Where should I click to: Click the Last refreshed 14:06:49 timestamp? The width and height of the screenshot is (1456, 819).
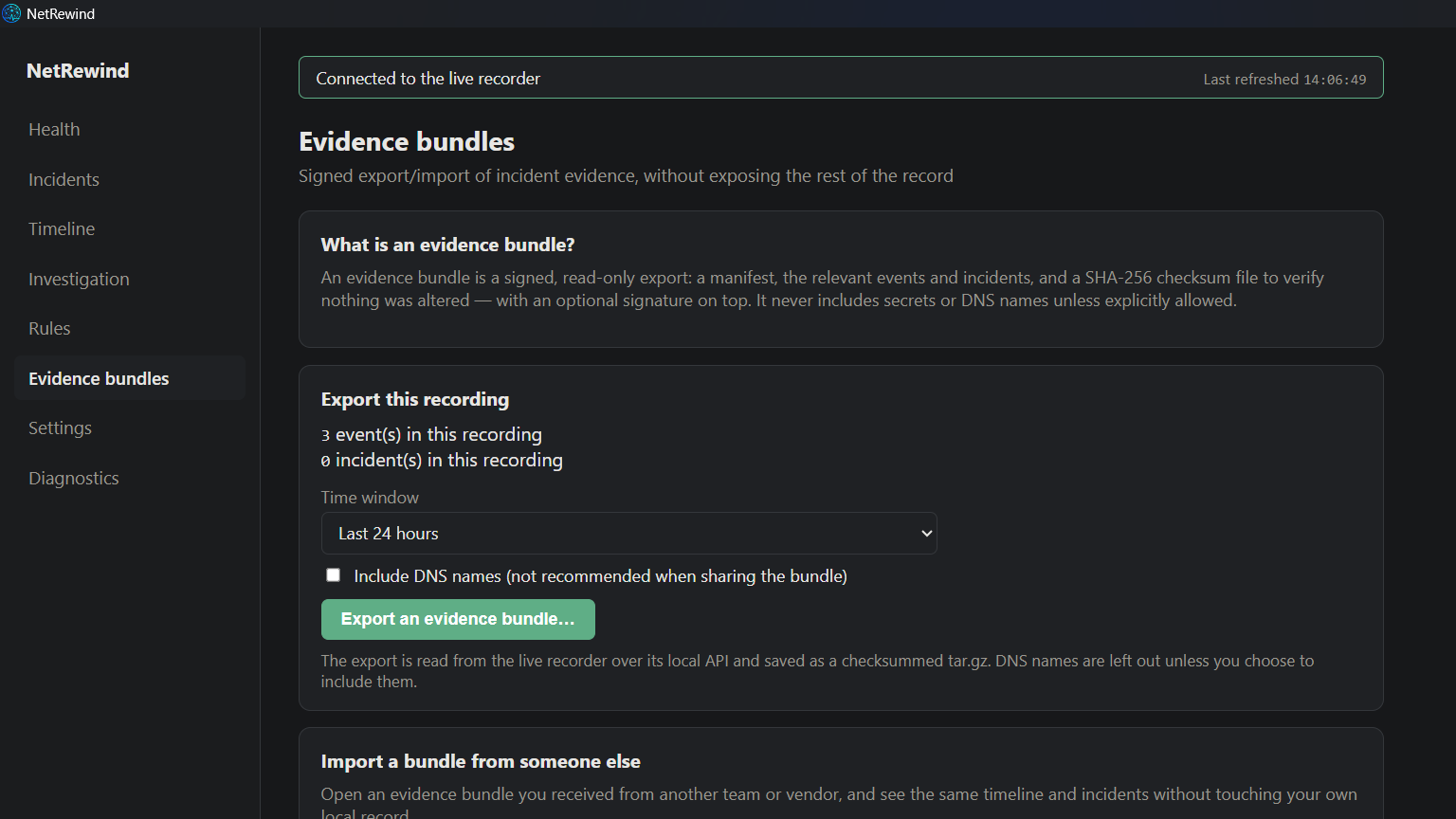[1284, 80]
